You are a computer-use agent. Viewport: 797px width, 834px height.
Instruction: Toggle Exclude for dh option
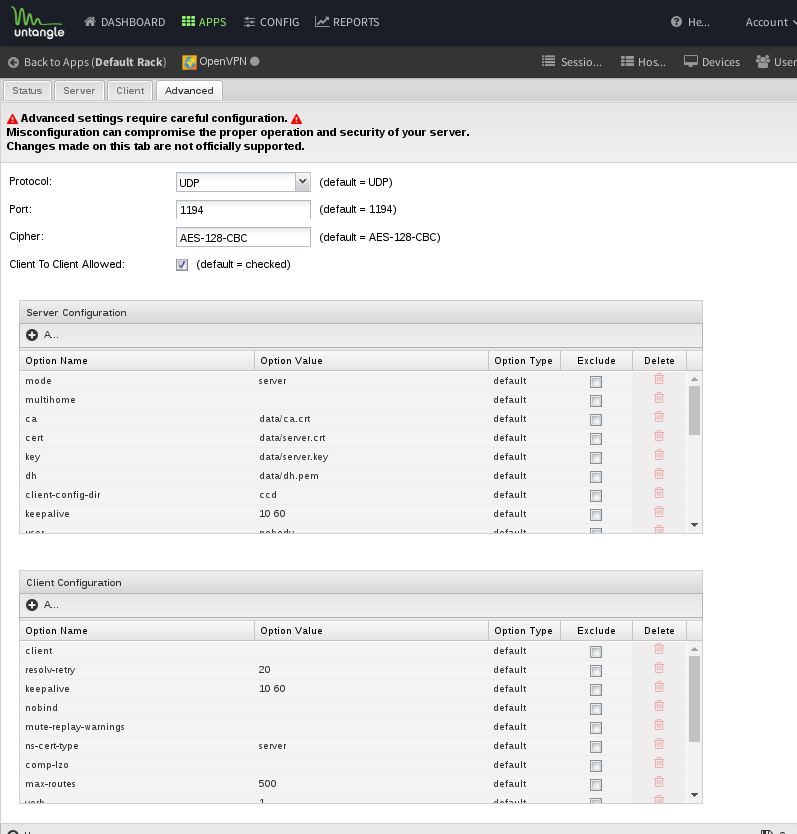tap(596, 477)
